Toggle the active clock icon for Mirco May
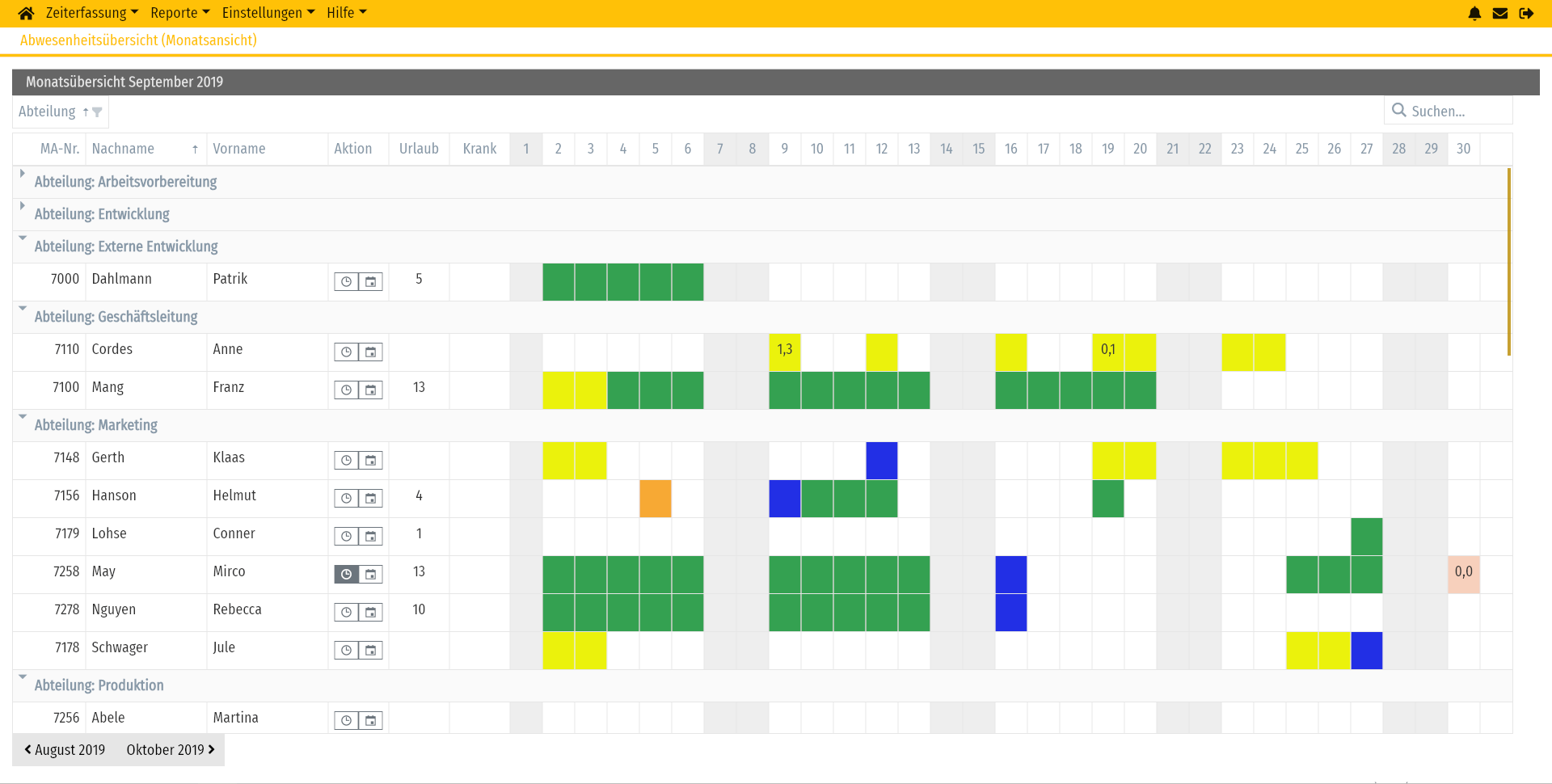 [347, 574]
